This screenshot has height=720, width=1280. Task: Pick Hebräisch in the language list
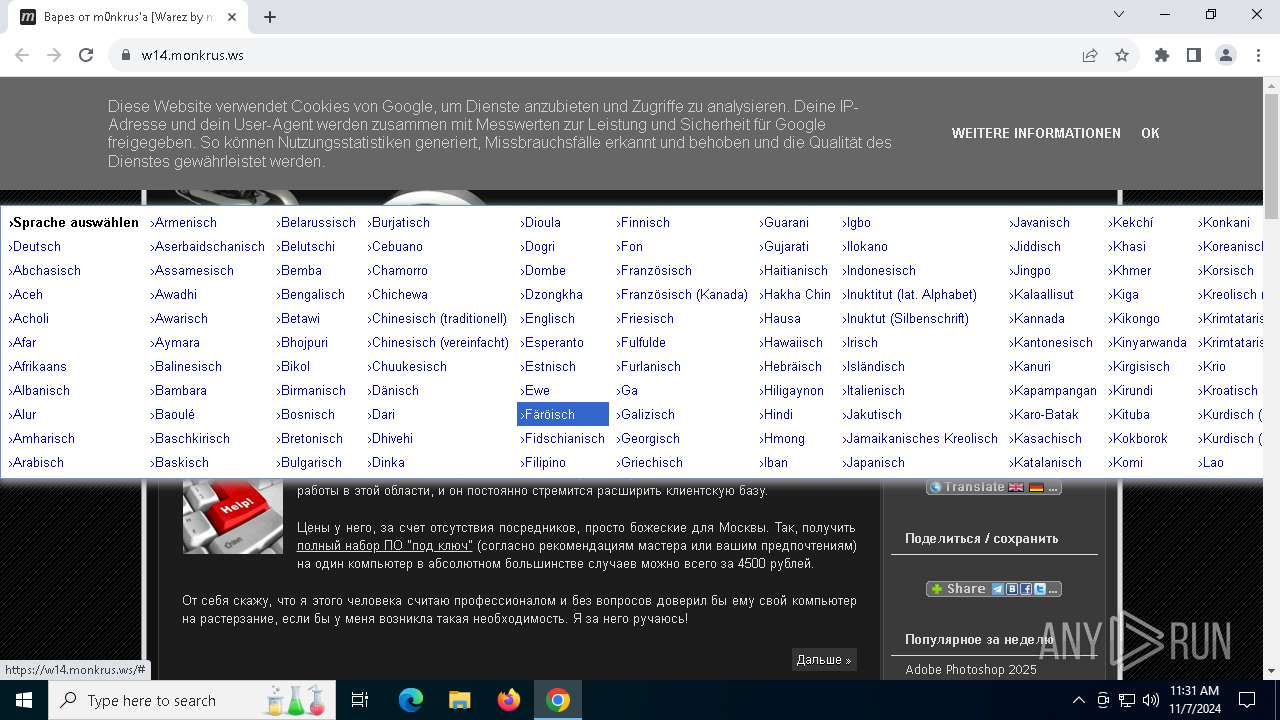(791, 366)
